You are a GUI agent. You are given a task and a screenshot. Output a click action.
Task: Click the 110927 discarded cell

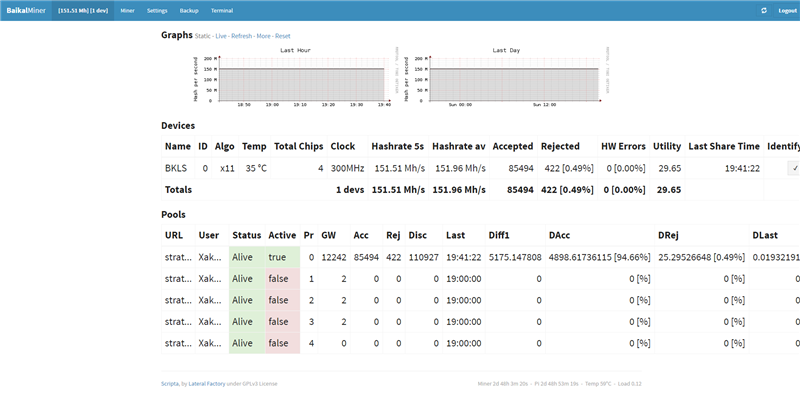tap(423, 257)
